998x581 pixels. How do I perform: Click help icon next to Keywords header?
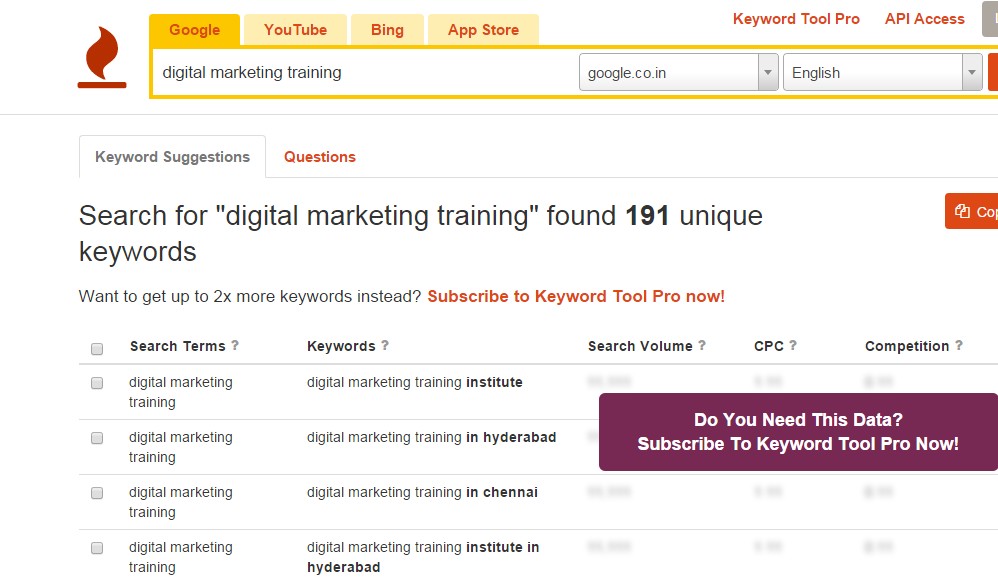click(x=385, y=346)
